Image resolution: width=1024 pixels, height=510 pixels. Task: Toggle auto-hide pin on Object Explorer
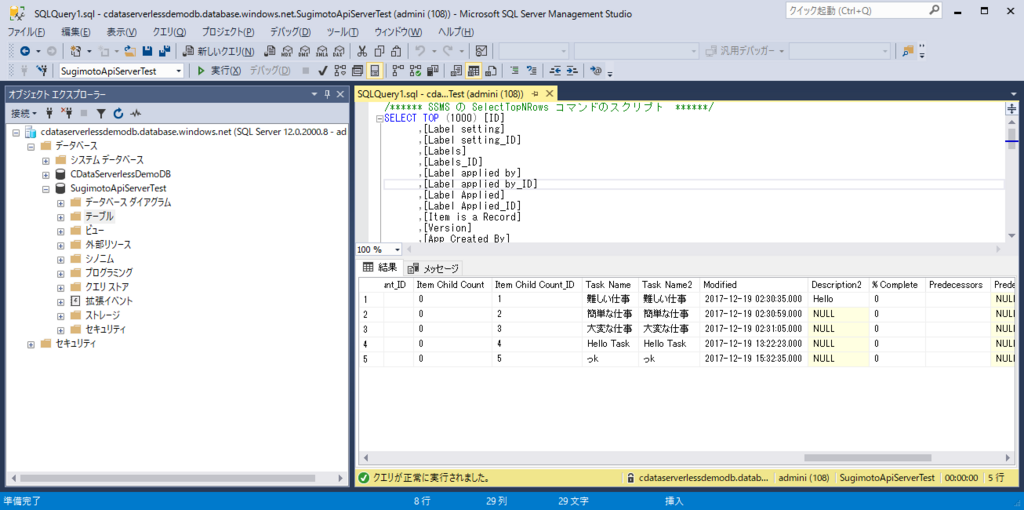click(x=327, y=95)
